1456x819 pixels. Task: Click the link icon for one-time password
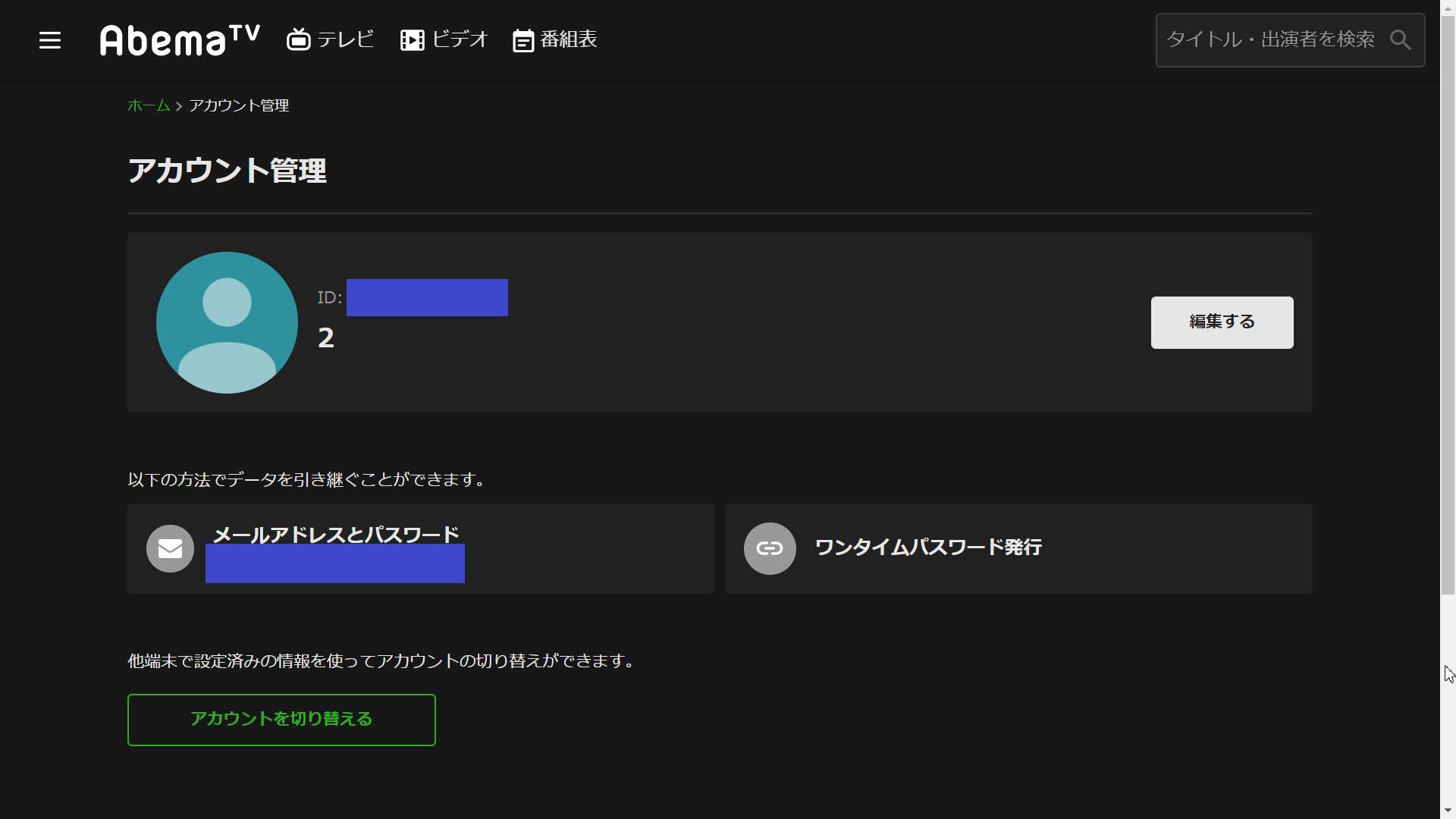[769, 548]
